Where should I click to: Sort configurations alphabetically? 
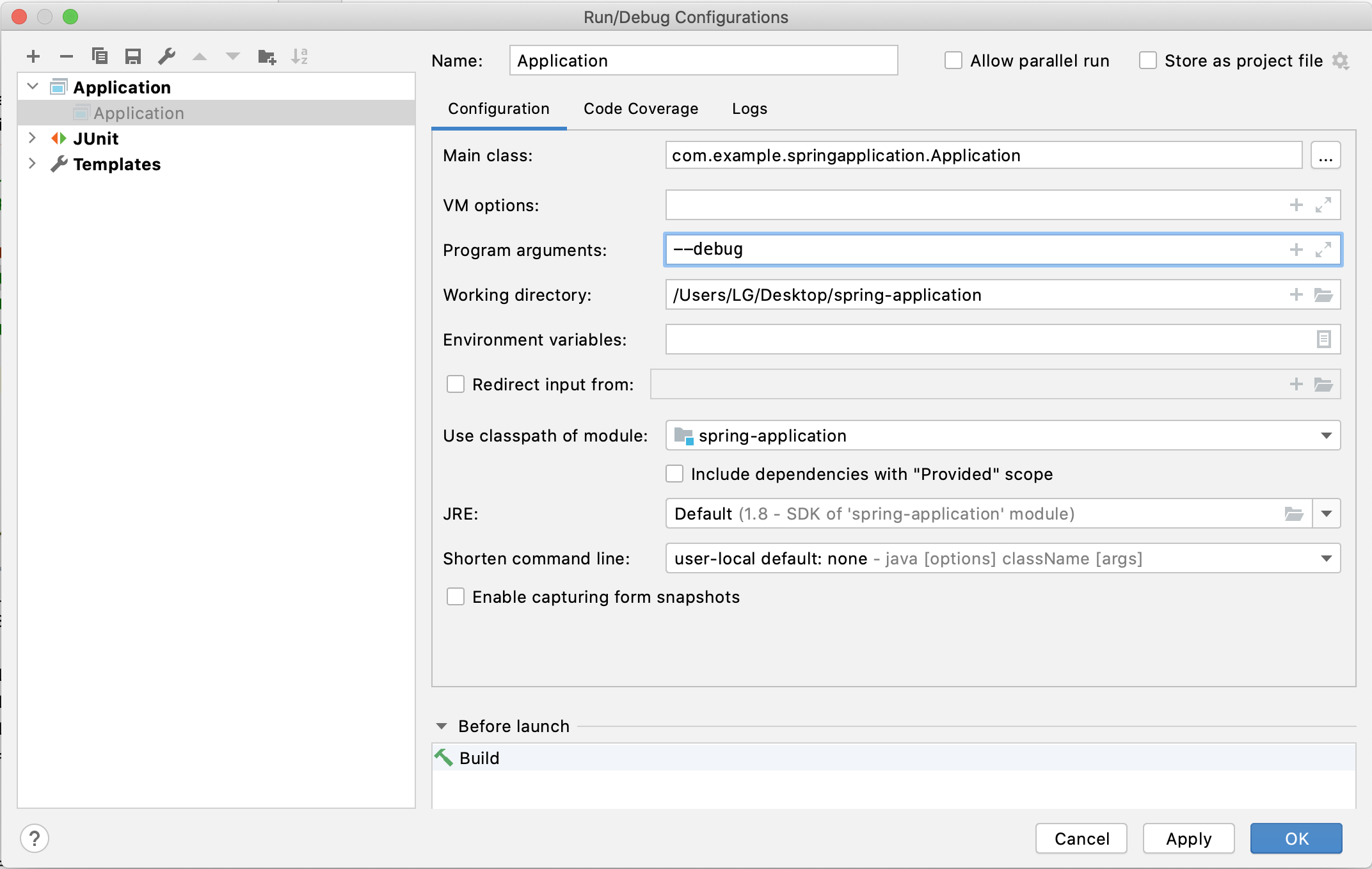pyautogui.click(x=299, y=57)
